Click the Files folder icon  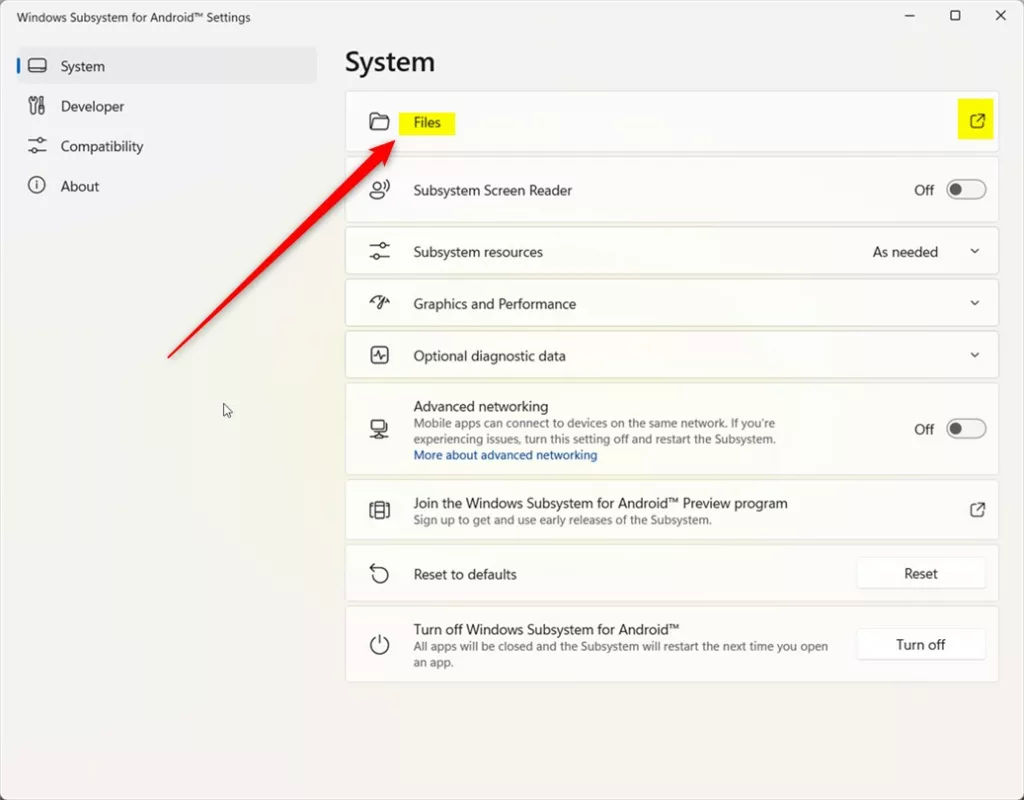(379, 121)
